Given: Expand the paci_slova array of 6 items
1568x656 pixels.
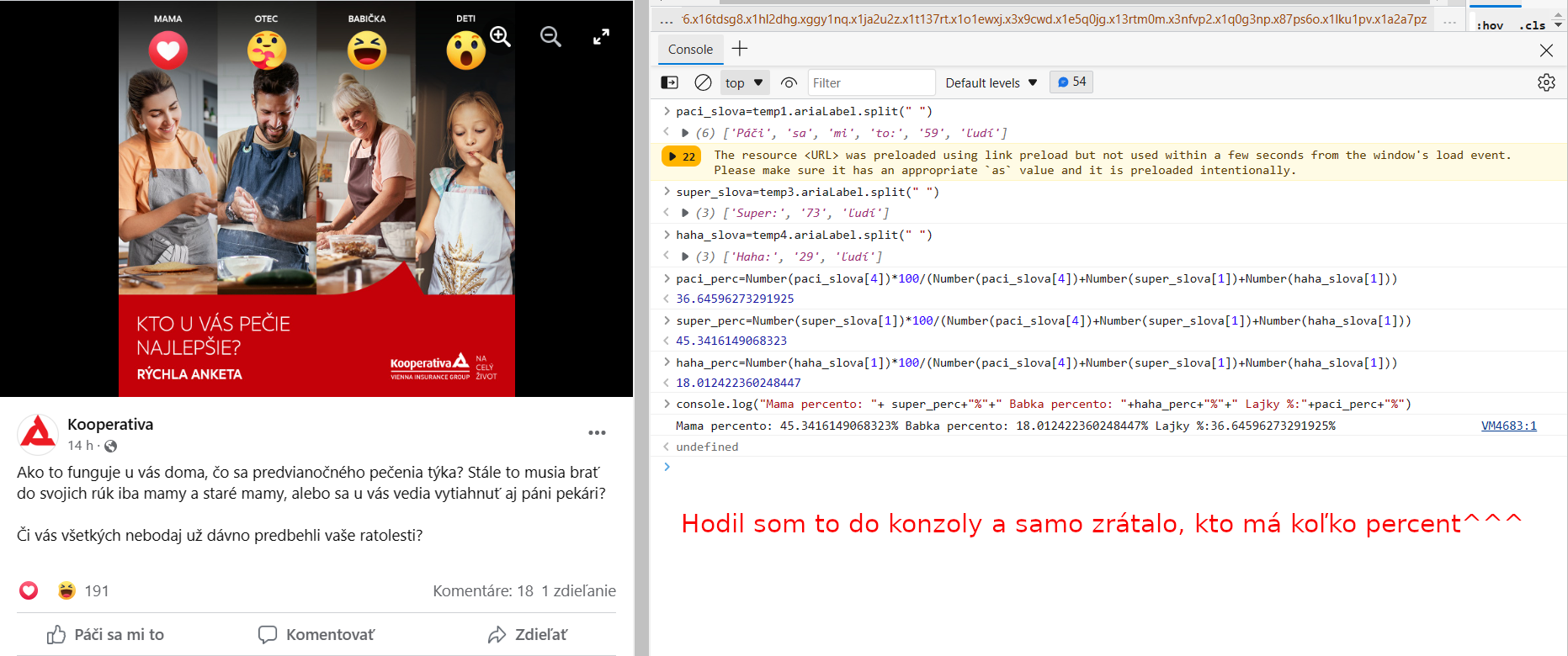Looking at the screenshot, I should (x=685, y=133).
